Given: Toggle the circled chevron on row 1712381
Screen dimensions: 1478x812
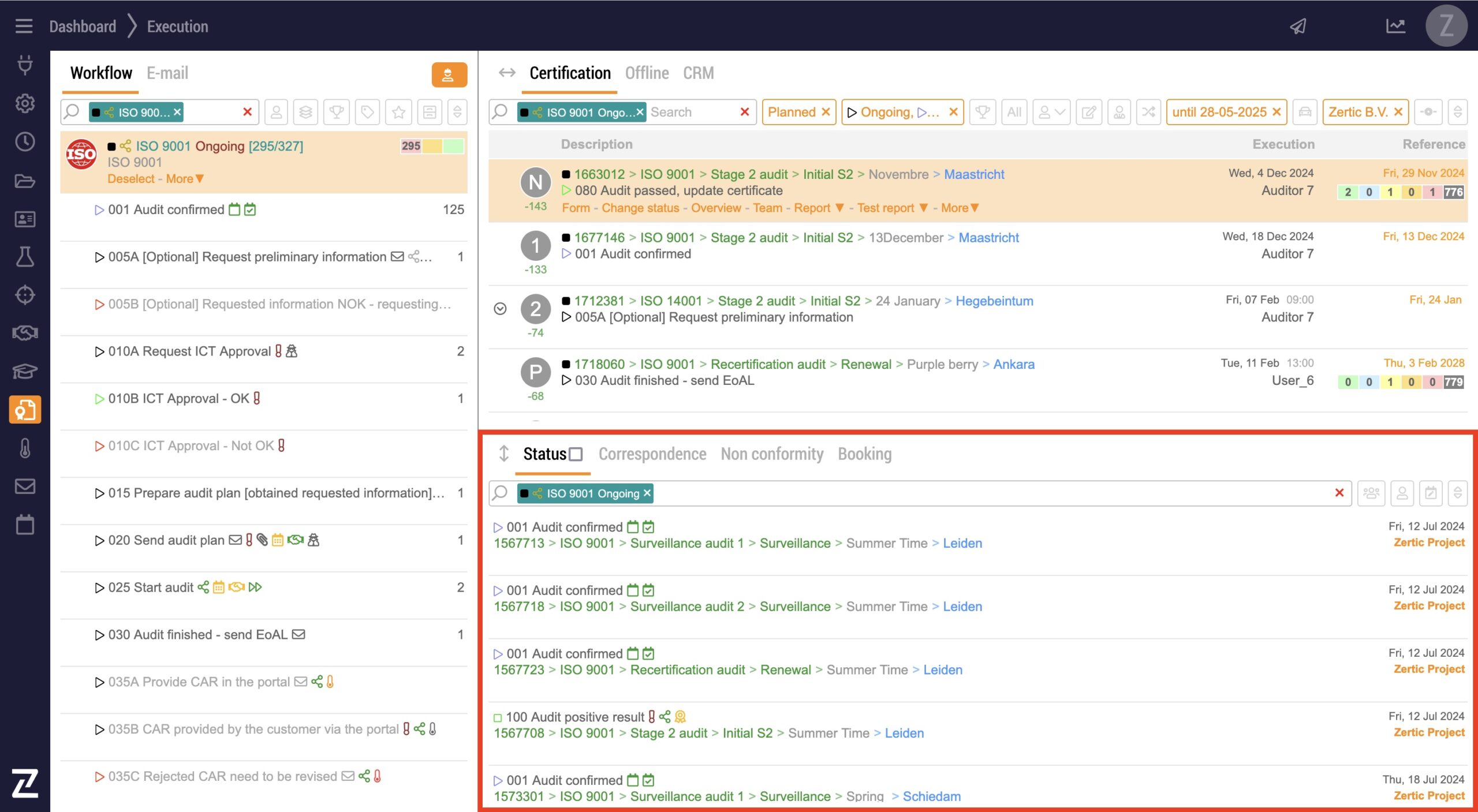Looking at the screenshot, I should tap(500, 309).
